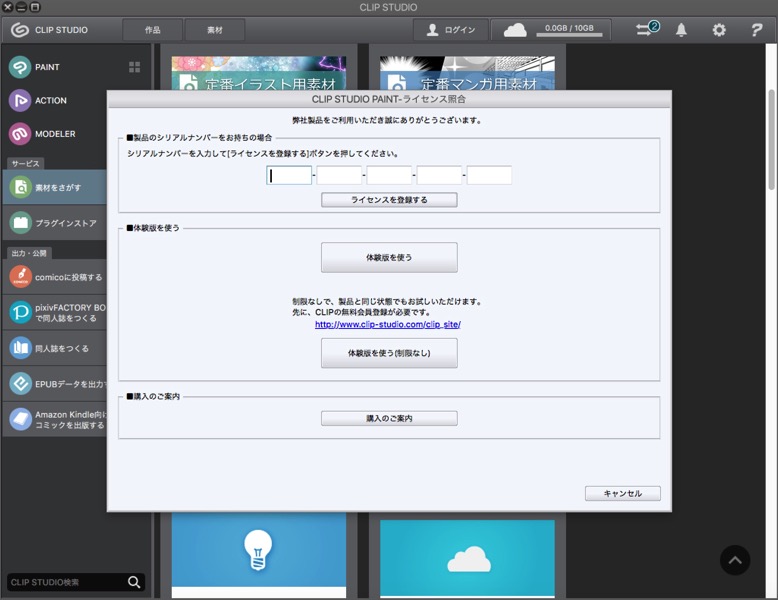Open notifications bell icon
Image resolution: width=778 pixels, height=600 pixels.
pyautogui.click(x=682, y=30)
